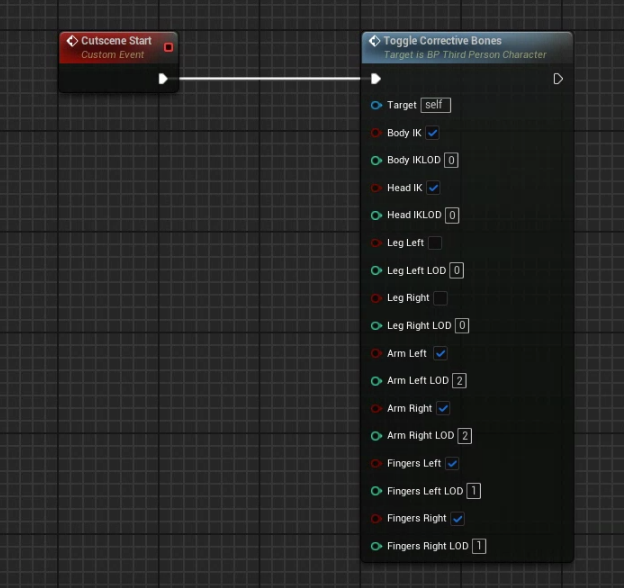The image size is (624, 588).
Task: Click the green Body IKLOD integer pin
Action: point(376,160)
